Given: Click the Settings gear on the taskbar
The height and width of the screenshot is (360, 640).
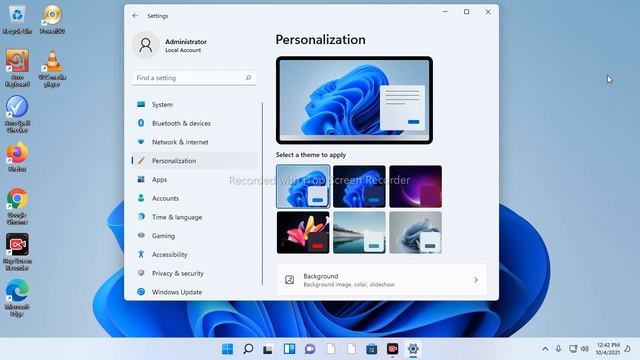Looking at the screenshot, I should pyautogui.click(x=413, y=349).
